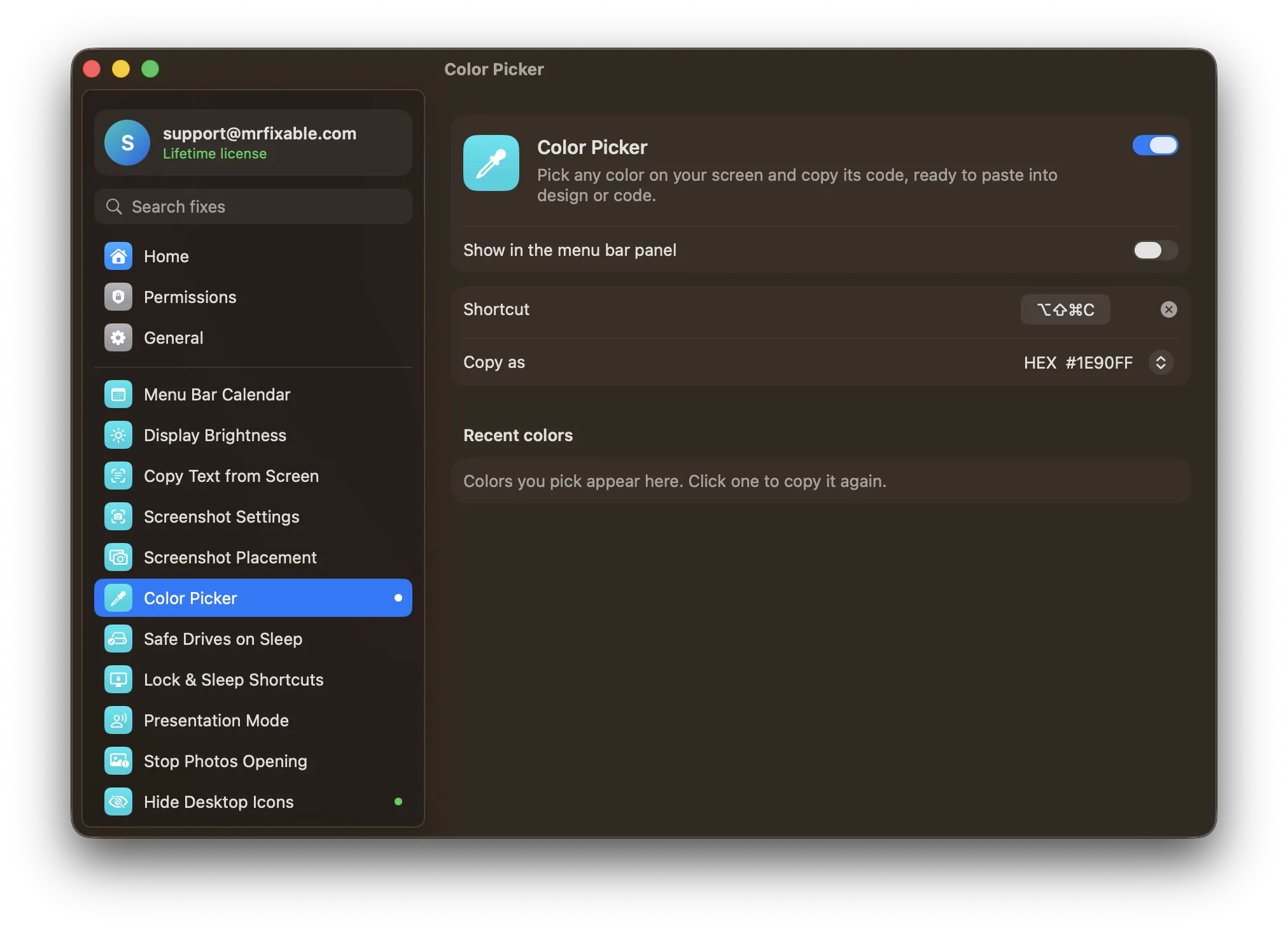Click the Home sidebar icon
The width and height of the screenshot is (1288, 932).
click(118, 256)
